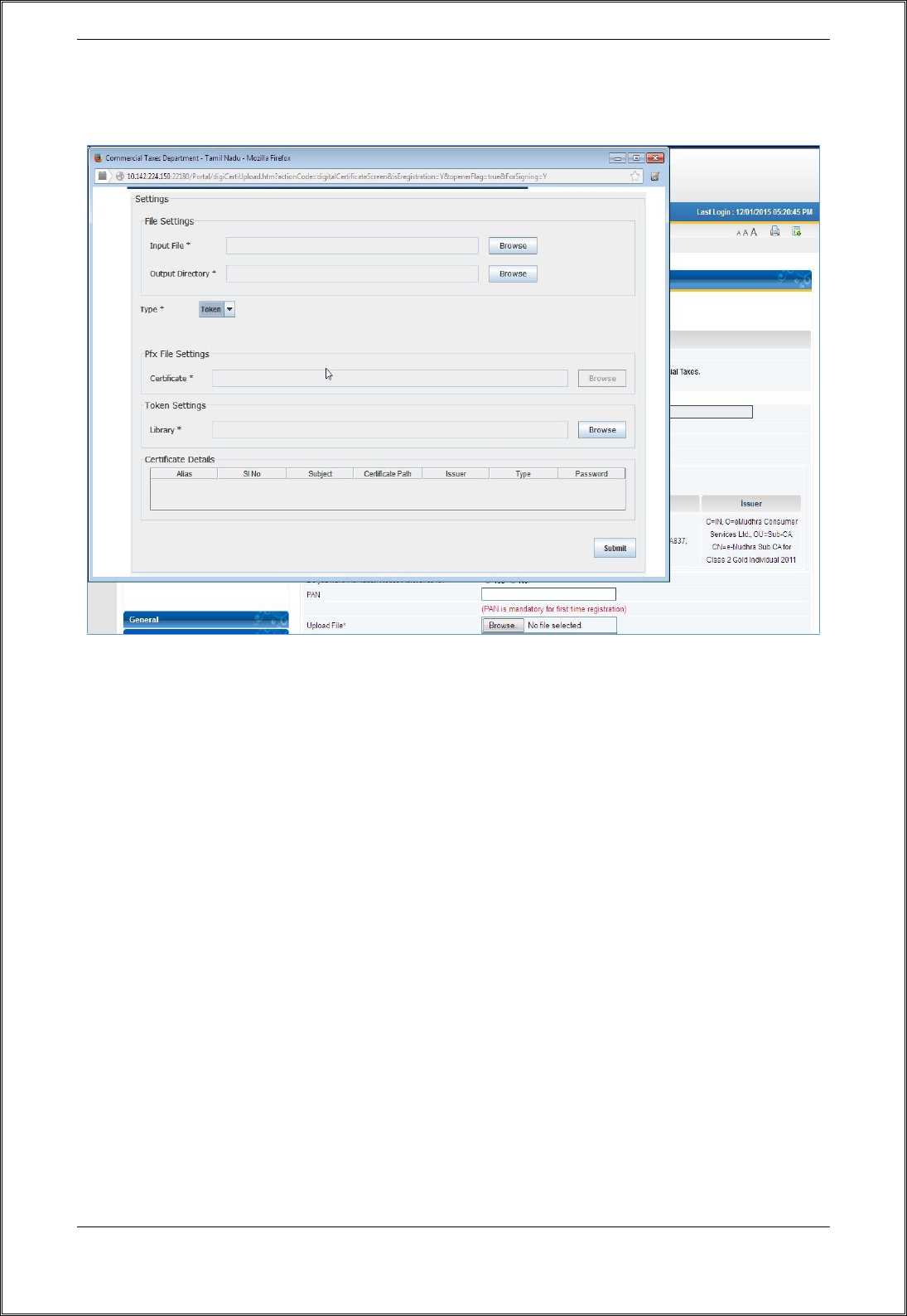Image resolution: width=907 pixels, height=1316 pixels.
Task: Bookmark the page with the star icon
Action: coord(635,176)
